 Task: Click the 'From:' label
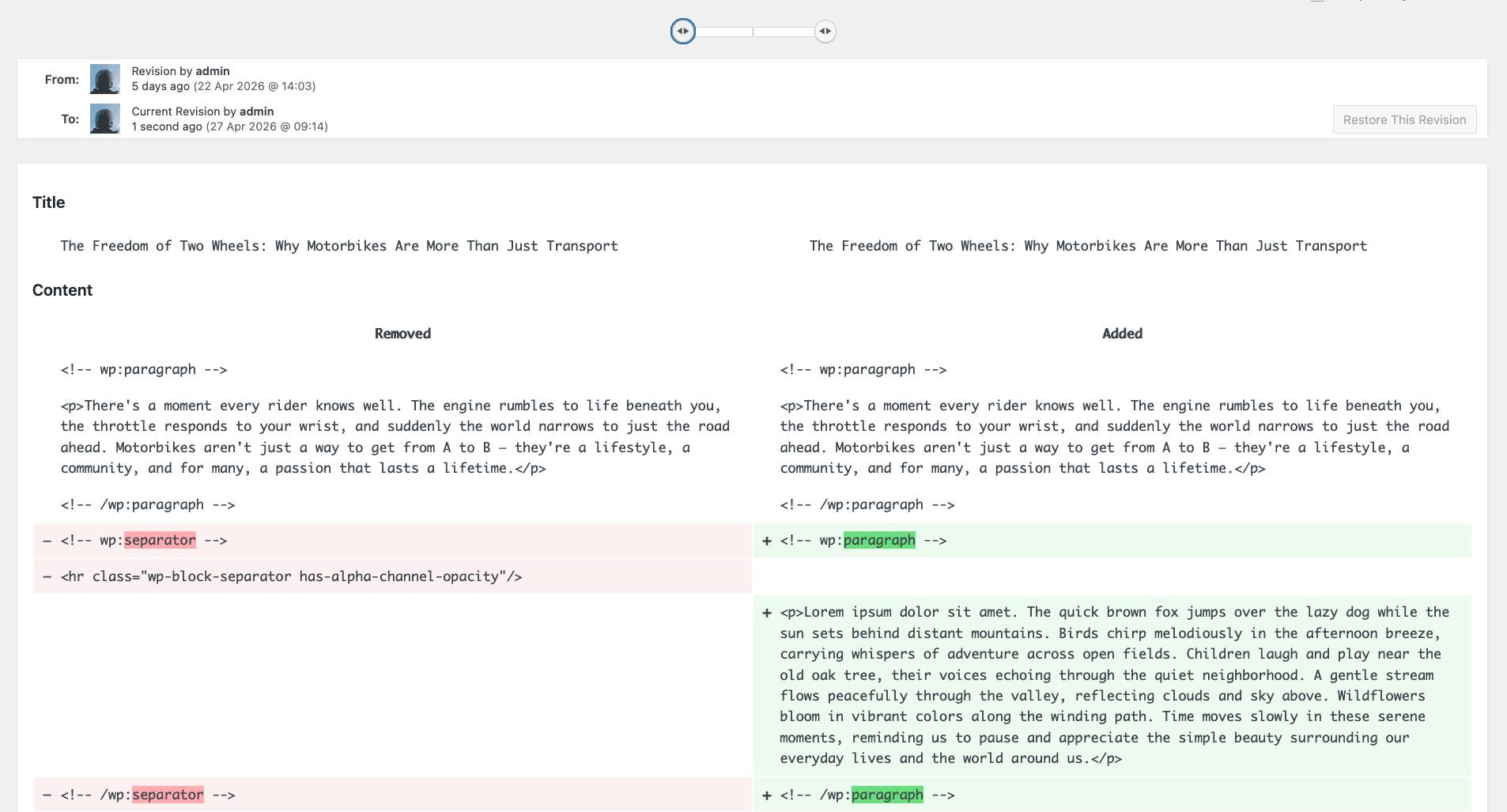[x=62, y=79]
